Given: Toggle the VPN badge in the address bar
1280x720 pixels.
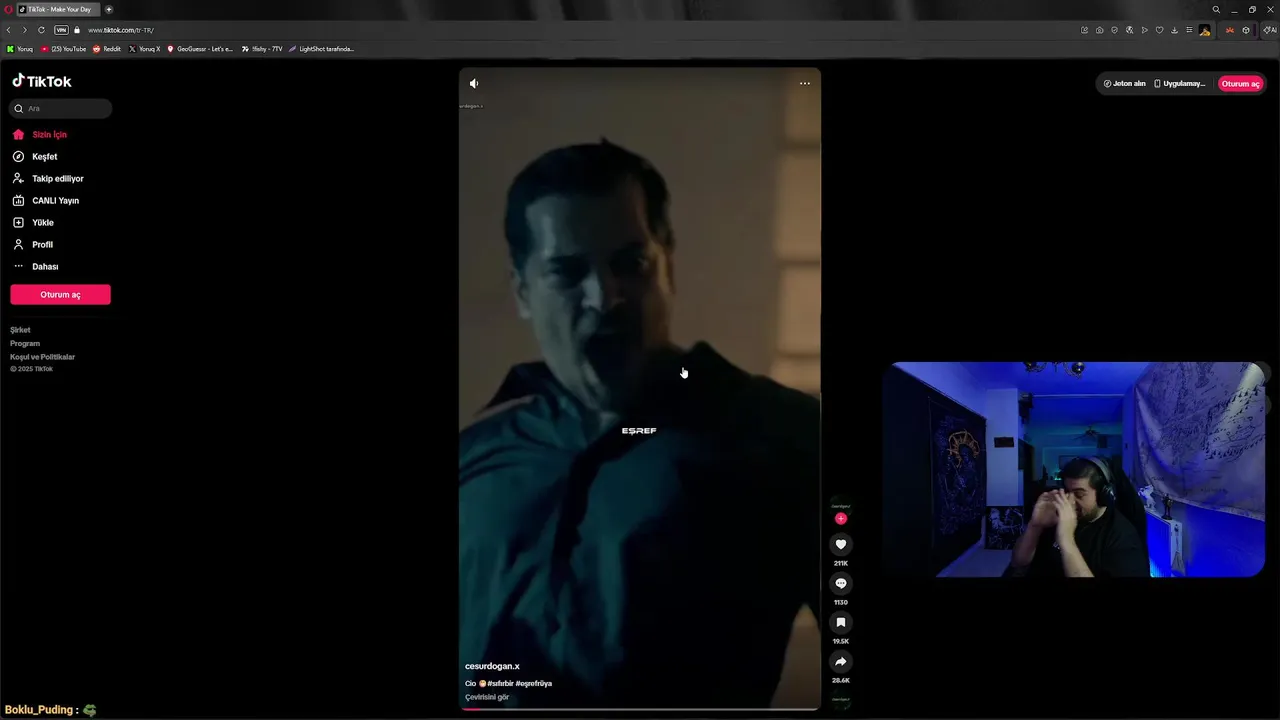Looking at the screenshot, I should coord(61,30).
